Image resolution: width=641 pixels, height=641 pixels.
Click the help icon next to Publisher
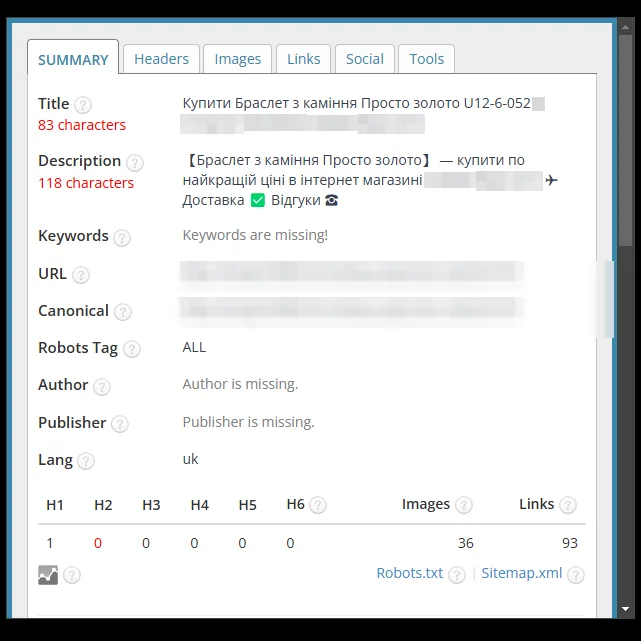120,424
